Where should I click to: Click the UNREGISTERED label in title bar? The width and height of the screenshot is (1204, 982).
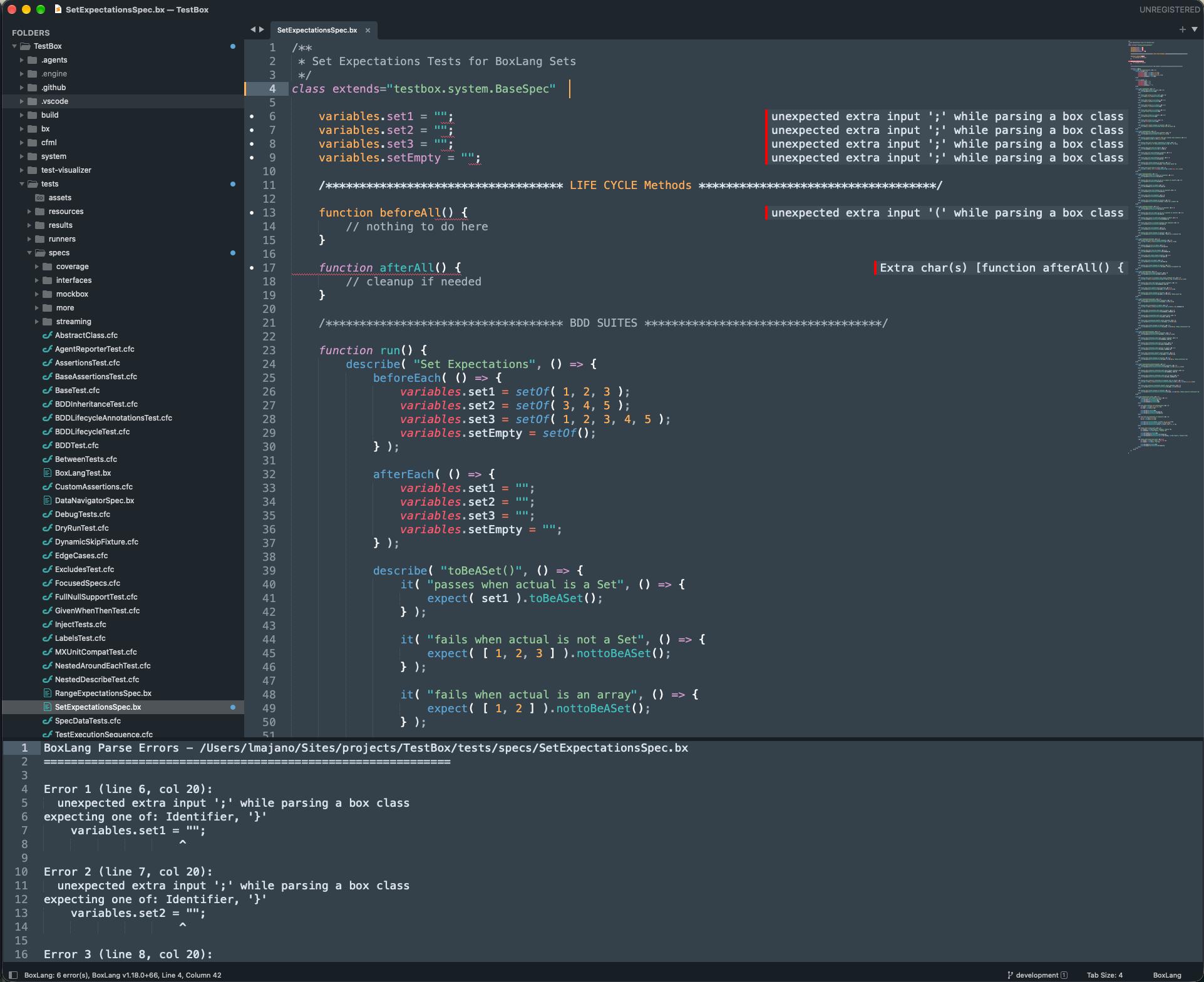point(1169,9)
